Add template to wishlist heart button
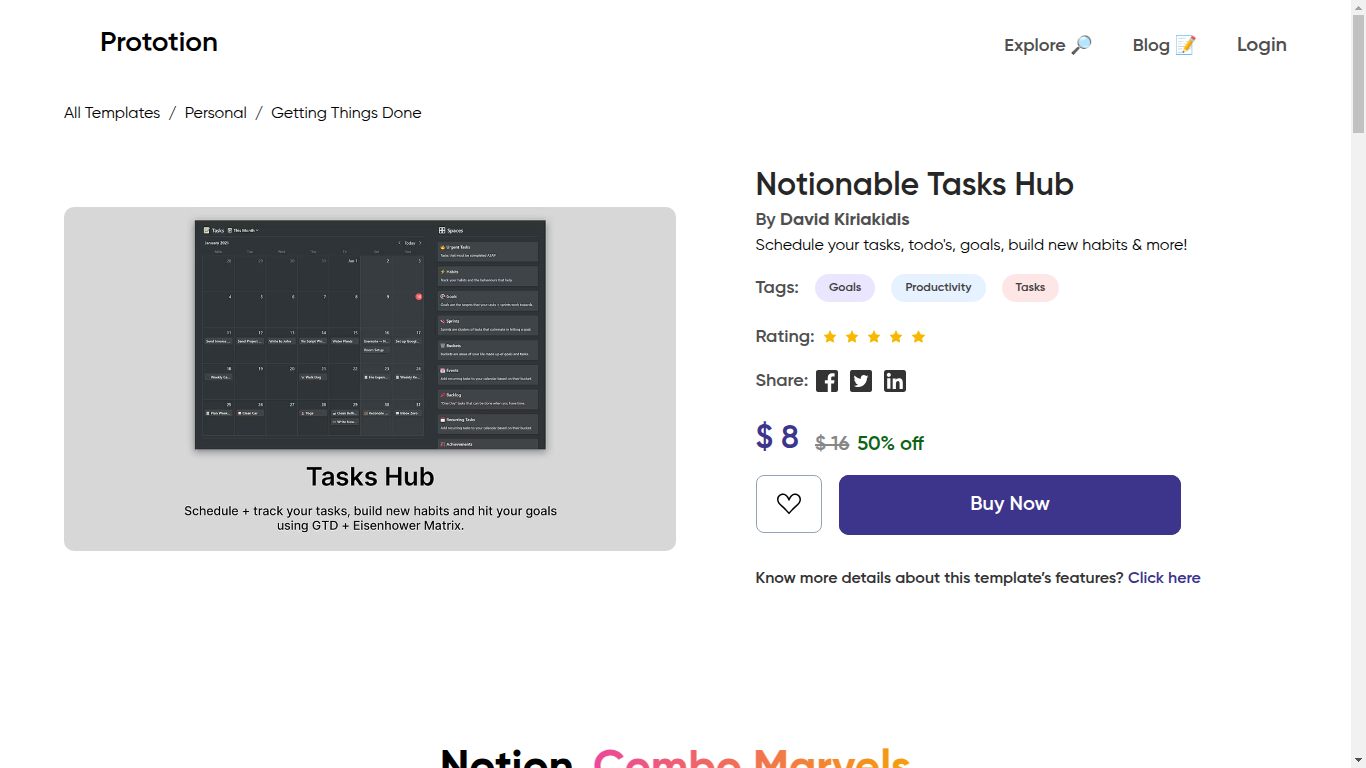1366x768 pixels. [x=789, y=504]
